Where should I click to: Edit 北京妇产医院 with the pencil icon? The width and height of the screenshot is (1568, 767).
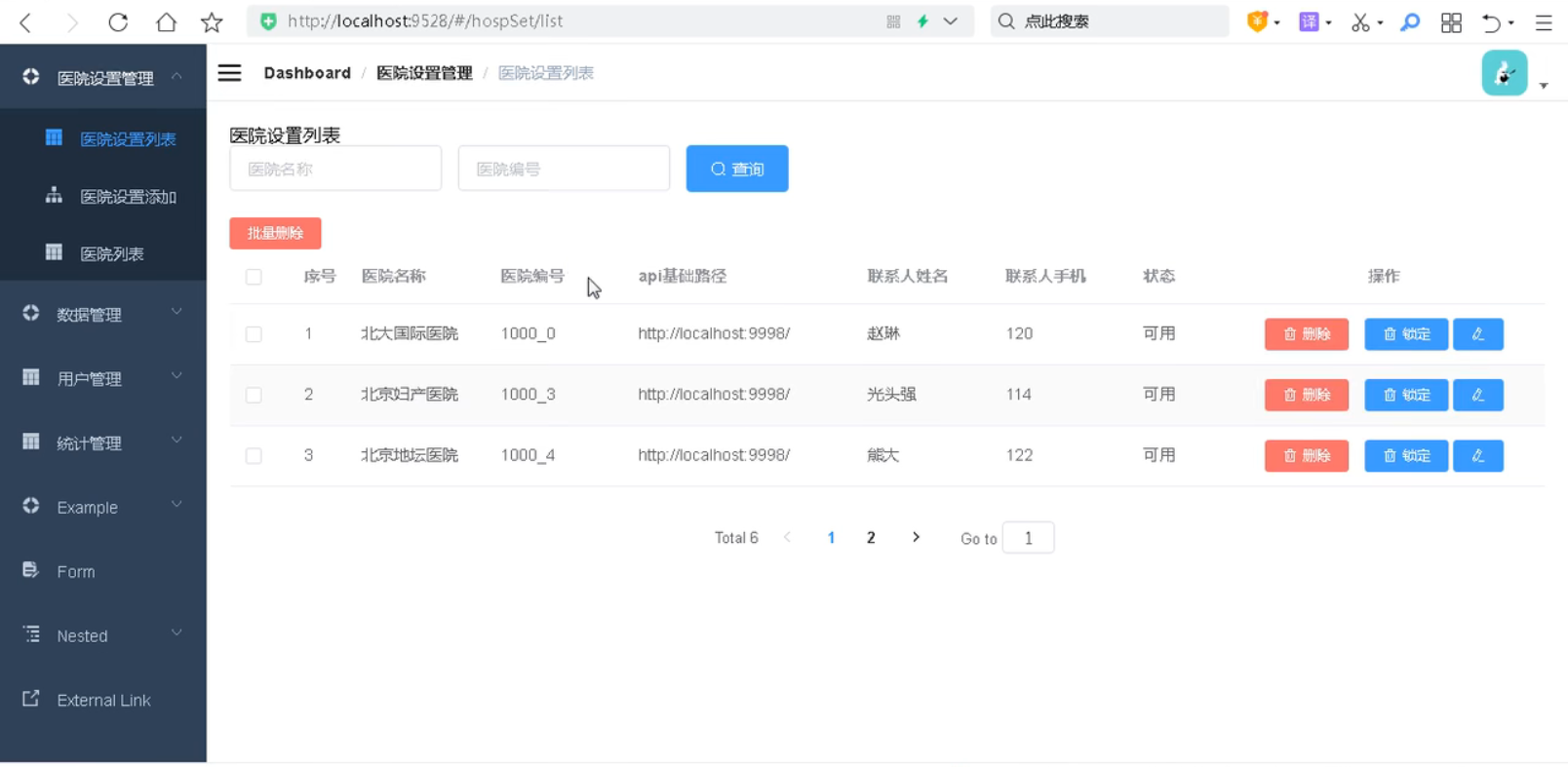point(1478,395)
